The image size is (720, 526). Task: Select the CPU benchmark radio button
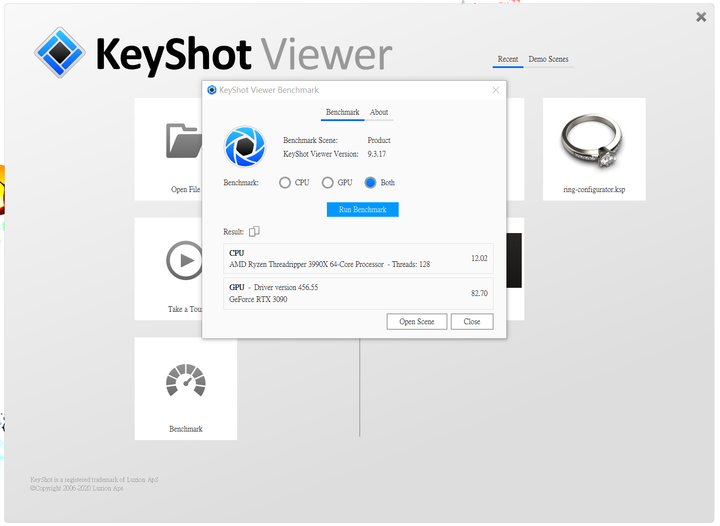(x=285, y=183)
